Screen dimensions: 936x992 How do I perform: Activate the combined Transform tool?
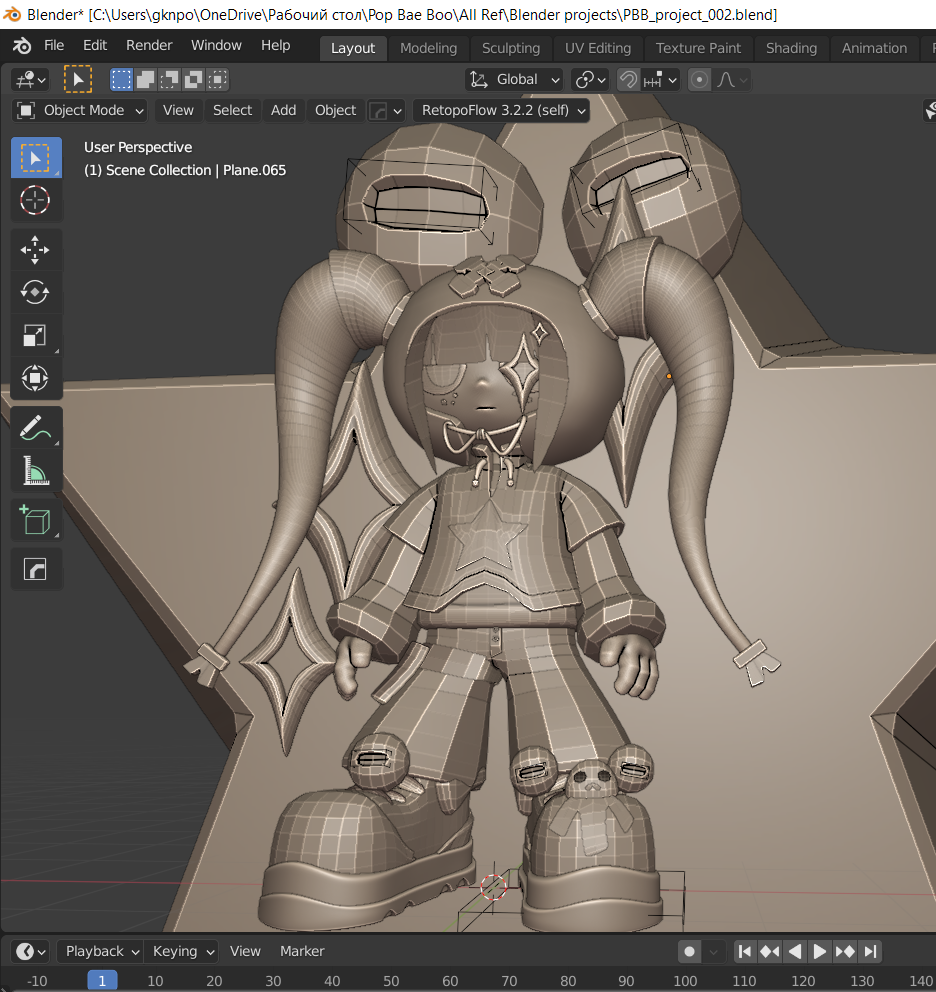pyautogui.click(x=36, y=378)
